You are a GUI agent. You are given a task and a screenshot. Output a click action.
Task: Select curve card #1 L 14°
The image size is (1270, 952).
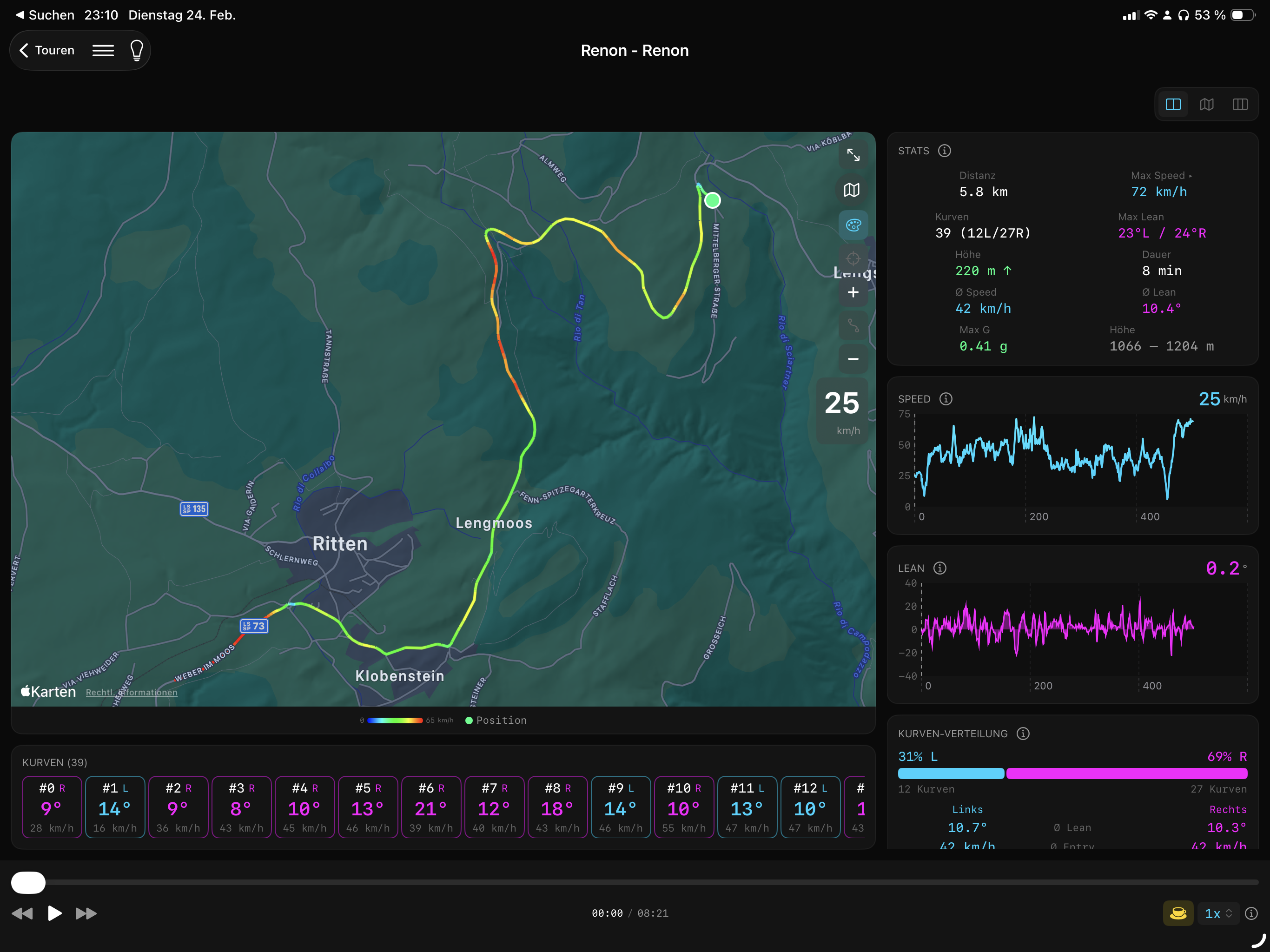tap(115, 807)
